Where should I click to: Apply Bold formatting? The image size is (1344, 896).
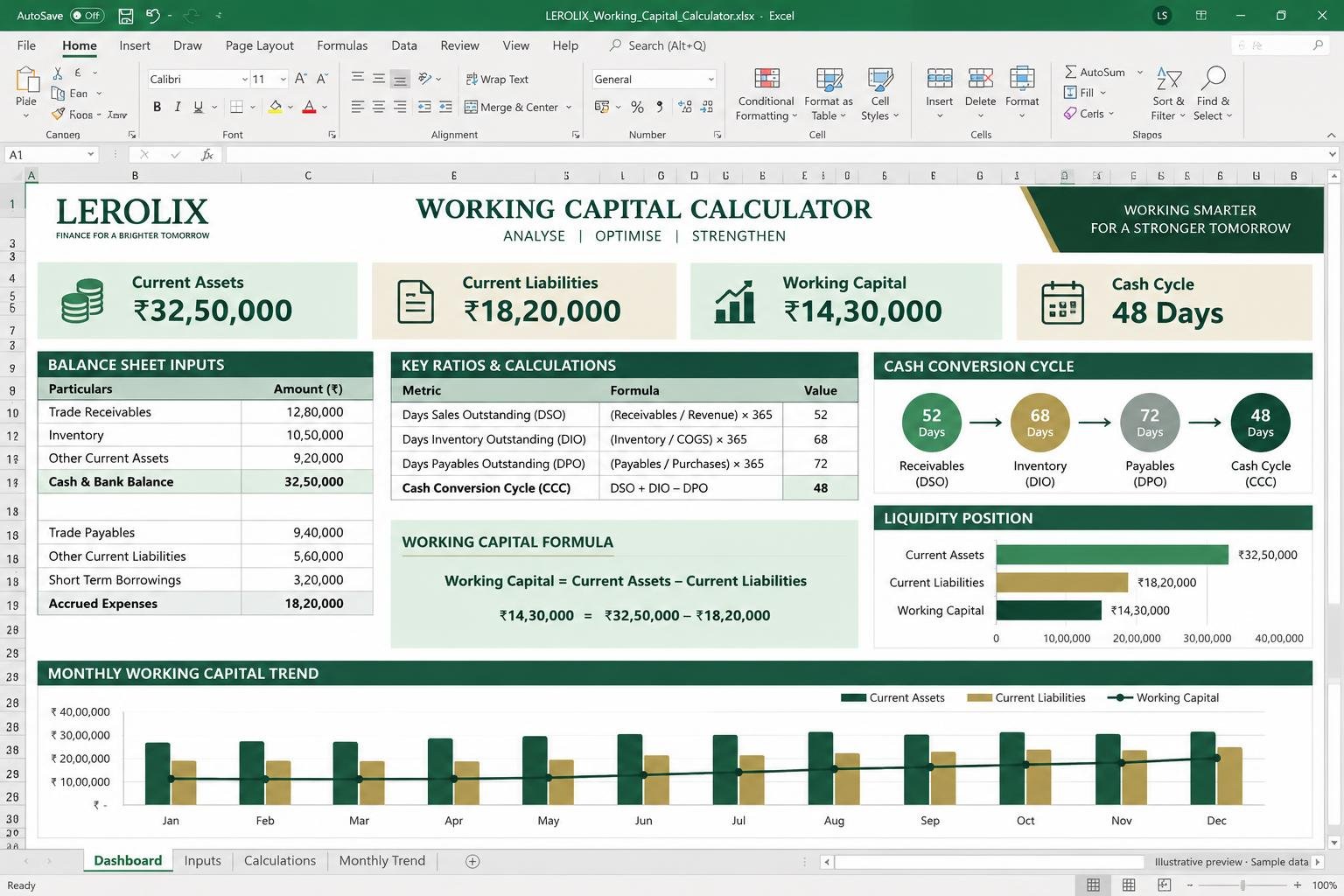157,107
